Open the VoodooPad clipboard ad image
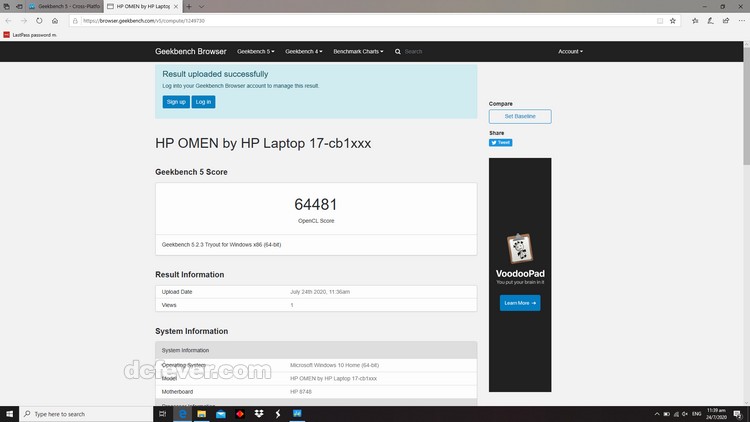Viewport: 750px width, 422px height. click(519, 248)
